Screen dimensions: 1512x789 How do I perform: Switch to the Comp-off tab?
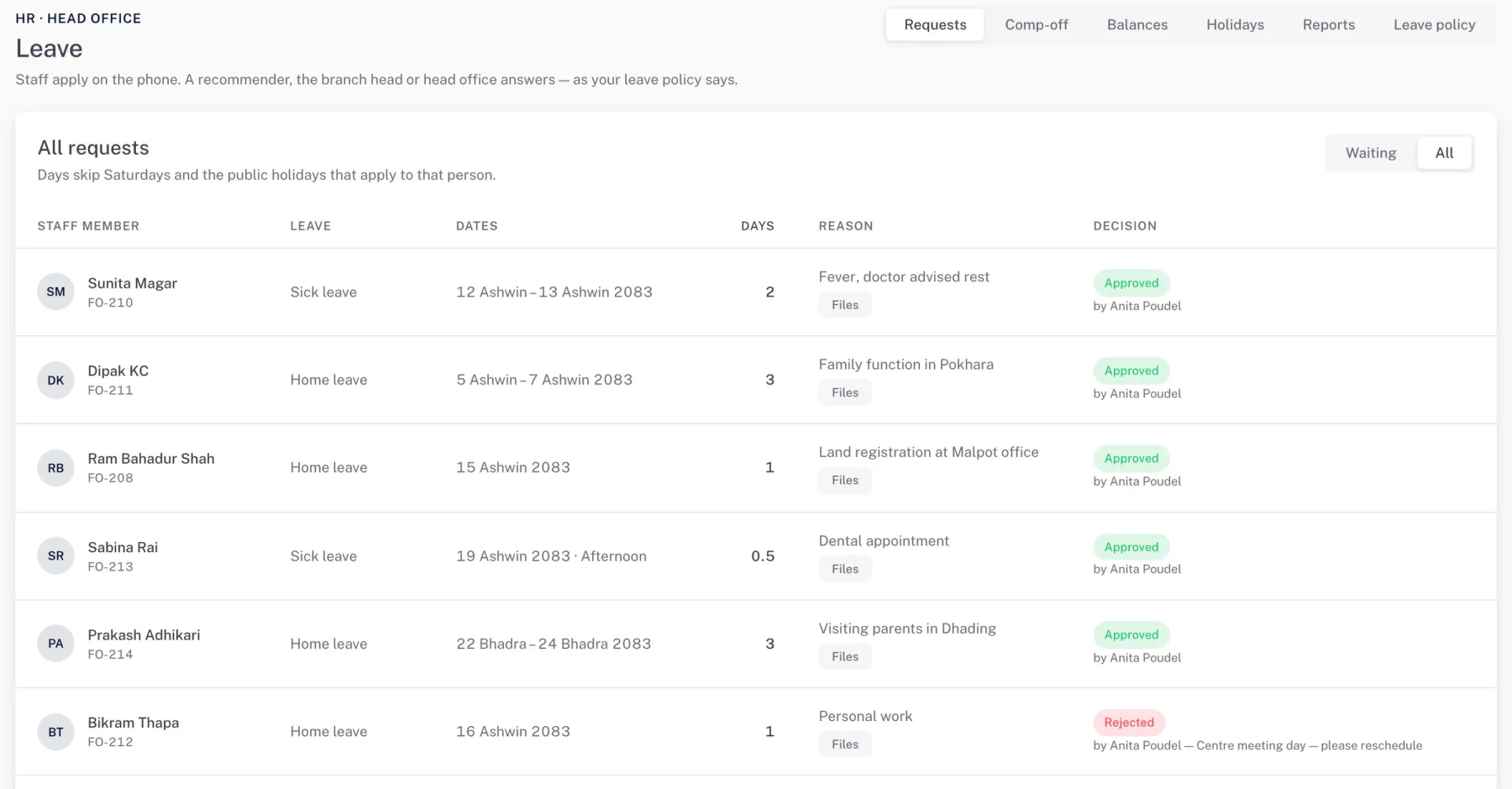coord(1037,25)
